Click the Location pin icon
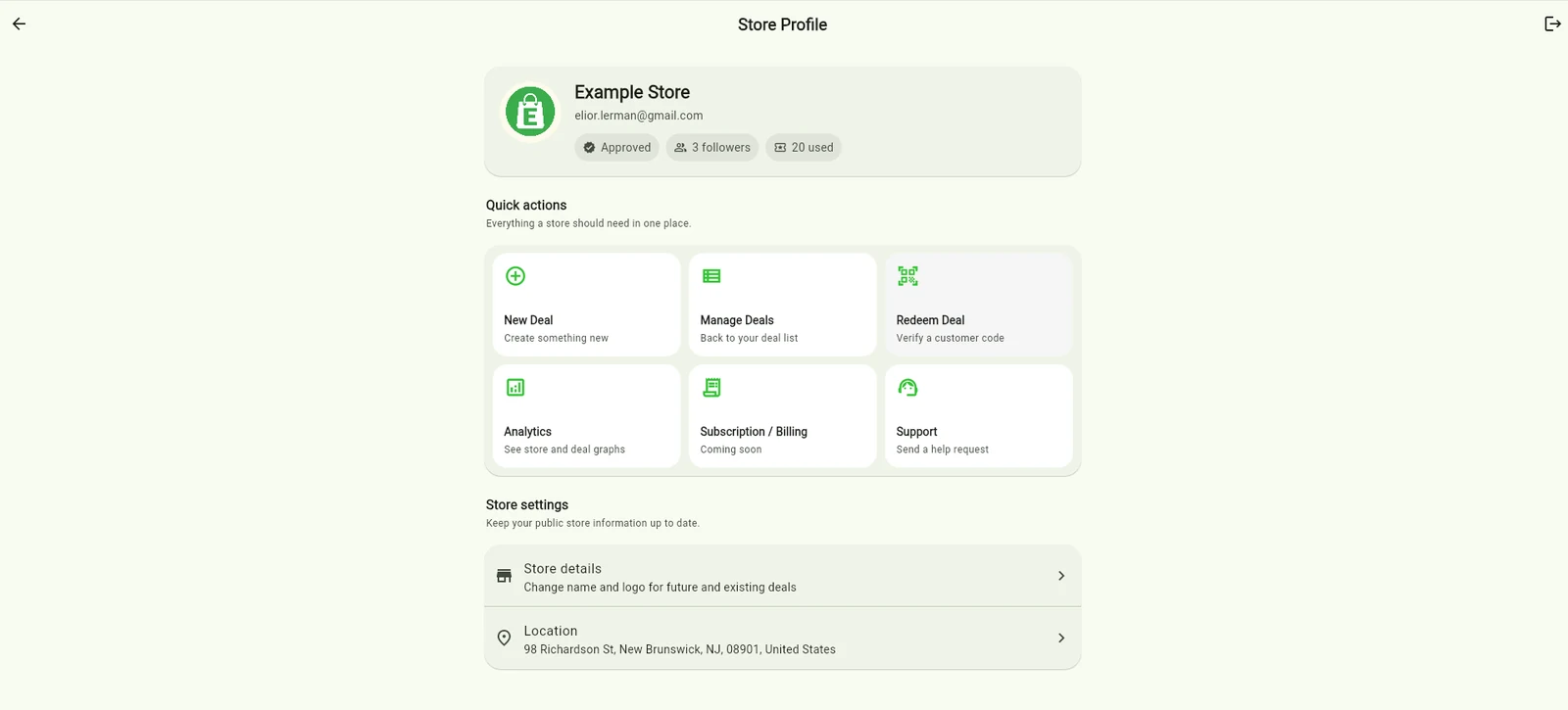 (504, 639)
